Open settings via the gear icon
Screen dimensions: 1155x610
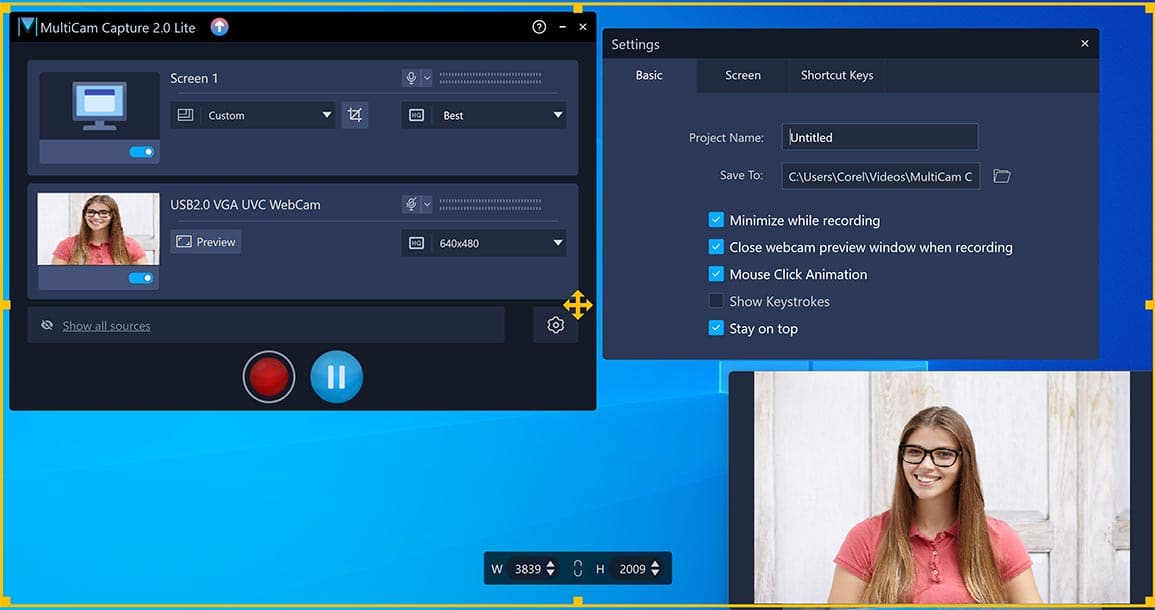coord(555,325)
